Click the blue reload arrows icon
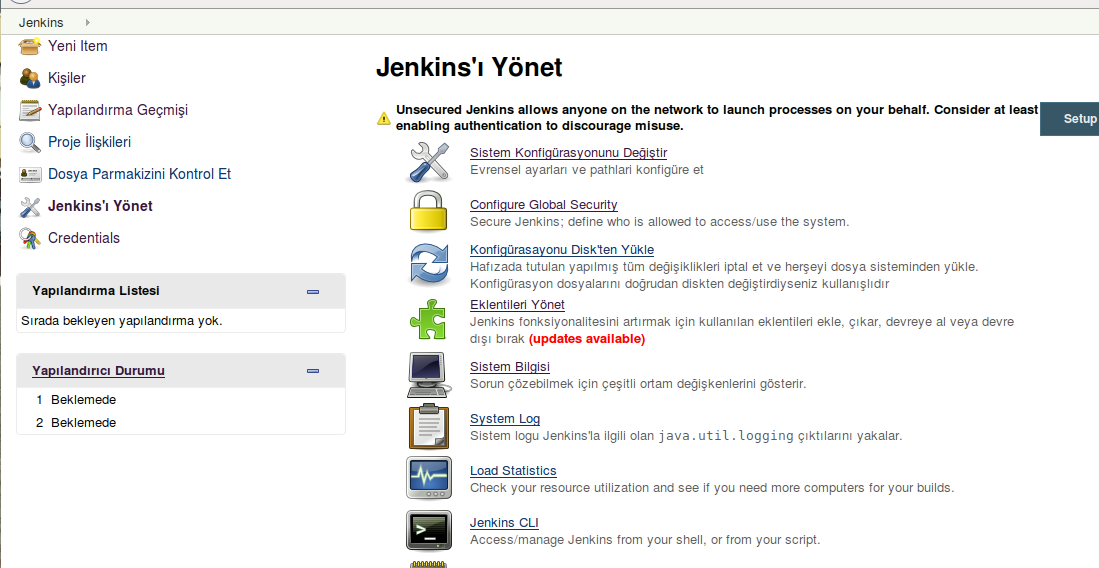This screenshot has height=568, width=1099. point(429,264)
